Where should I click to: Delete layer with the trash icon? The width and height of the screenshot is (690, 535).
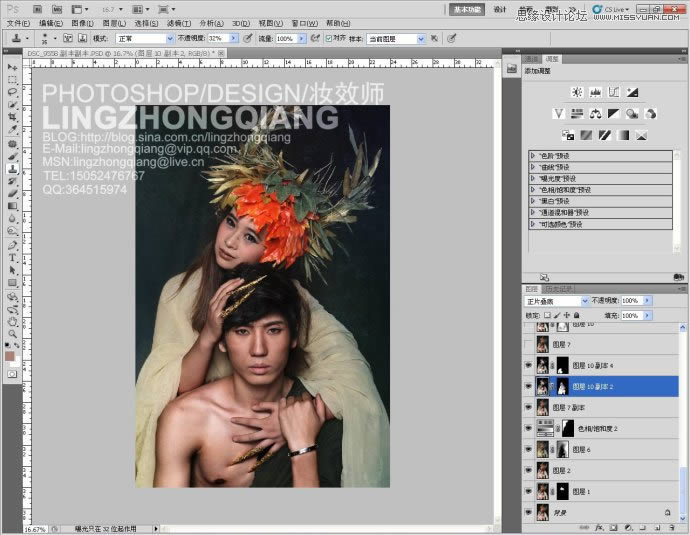click(672, 527)
